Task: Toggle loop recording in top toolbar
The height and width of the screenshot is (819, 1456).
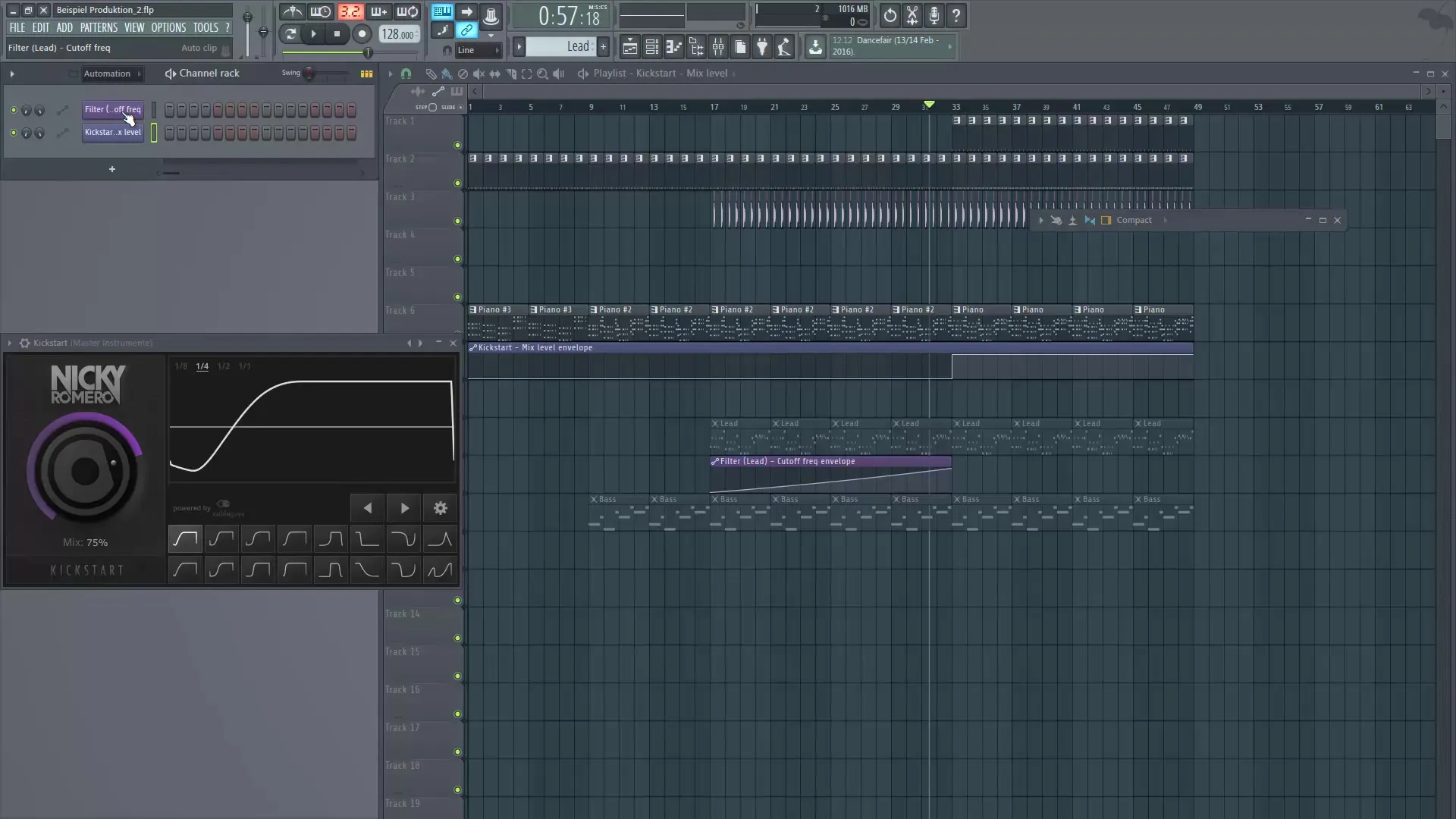Action: point(407,12)
